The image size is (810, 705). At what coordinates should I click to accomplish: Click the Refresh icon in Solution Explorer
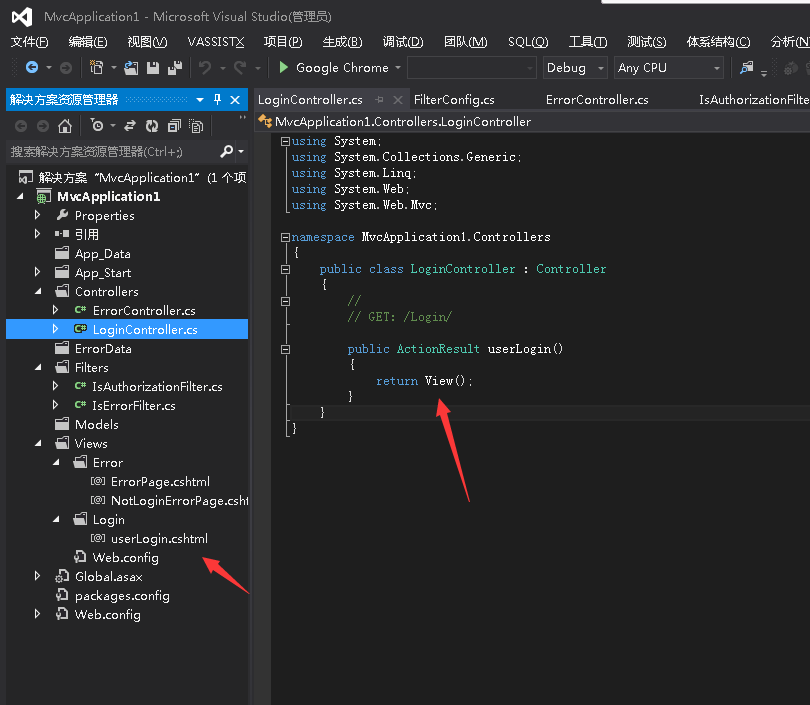151,126
